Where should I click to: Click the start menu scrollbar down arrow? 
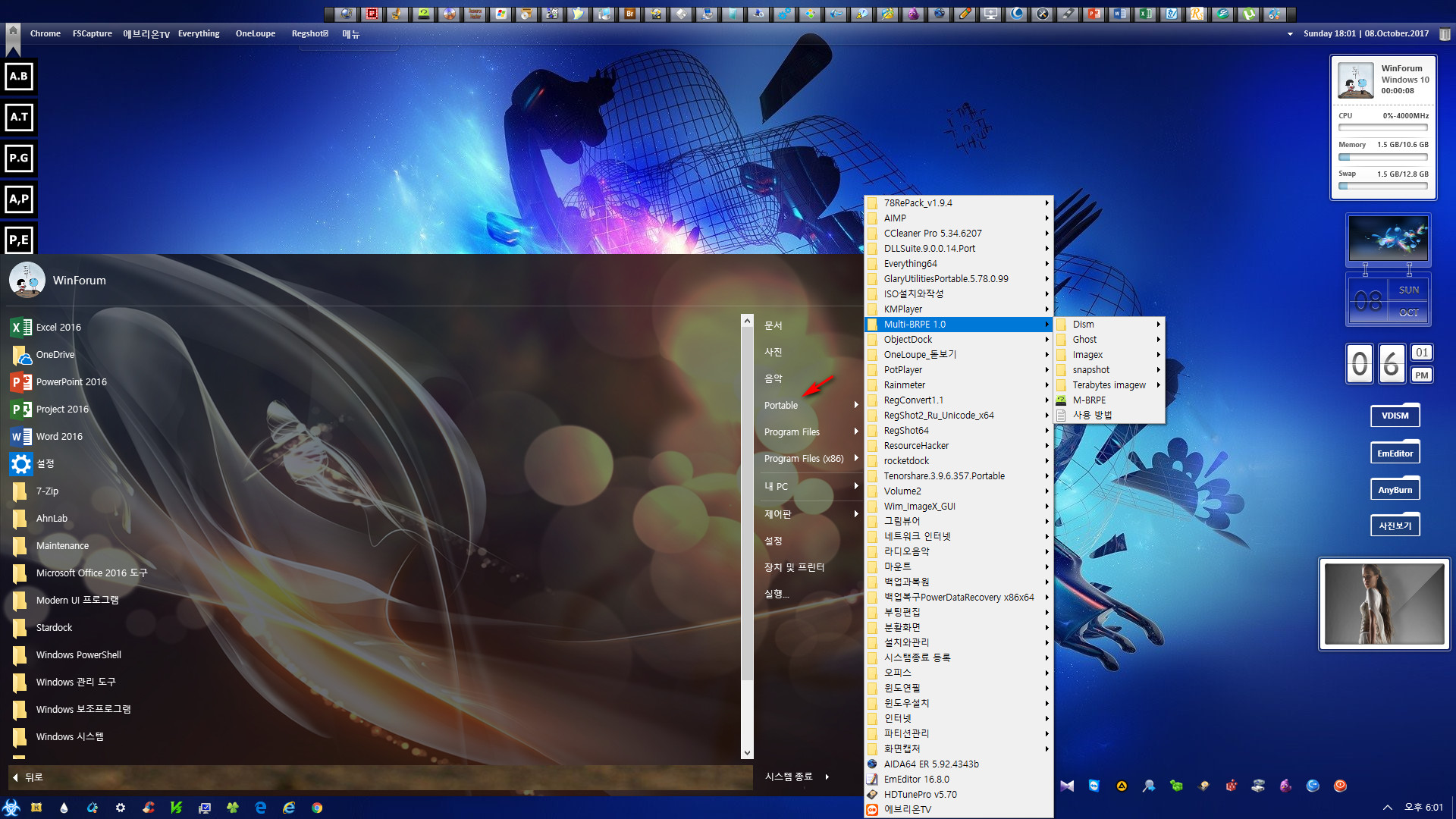(747, 752)
